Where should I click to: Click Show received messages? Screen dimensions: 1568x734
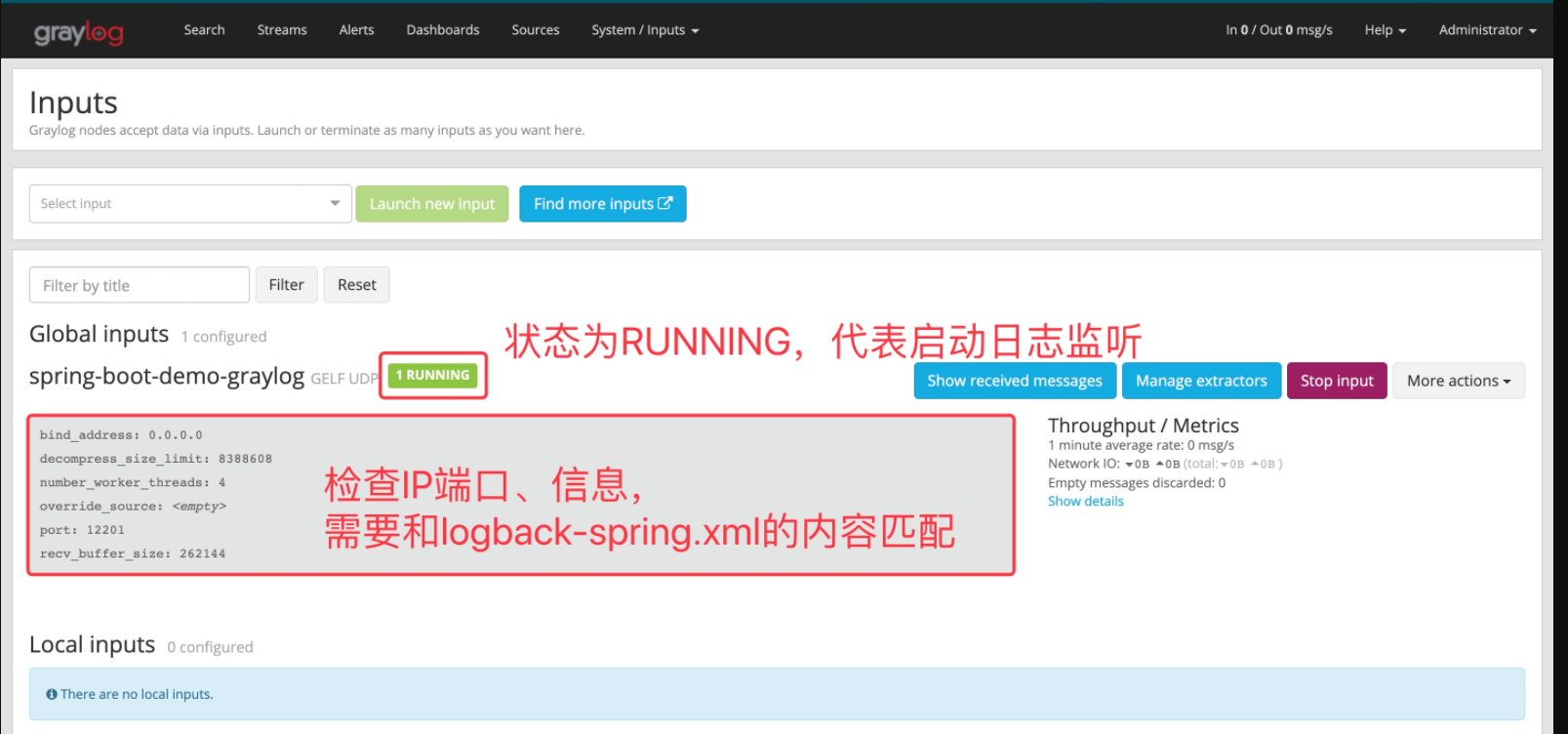1015,381
